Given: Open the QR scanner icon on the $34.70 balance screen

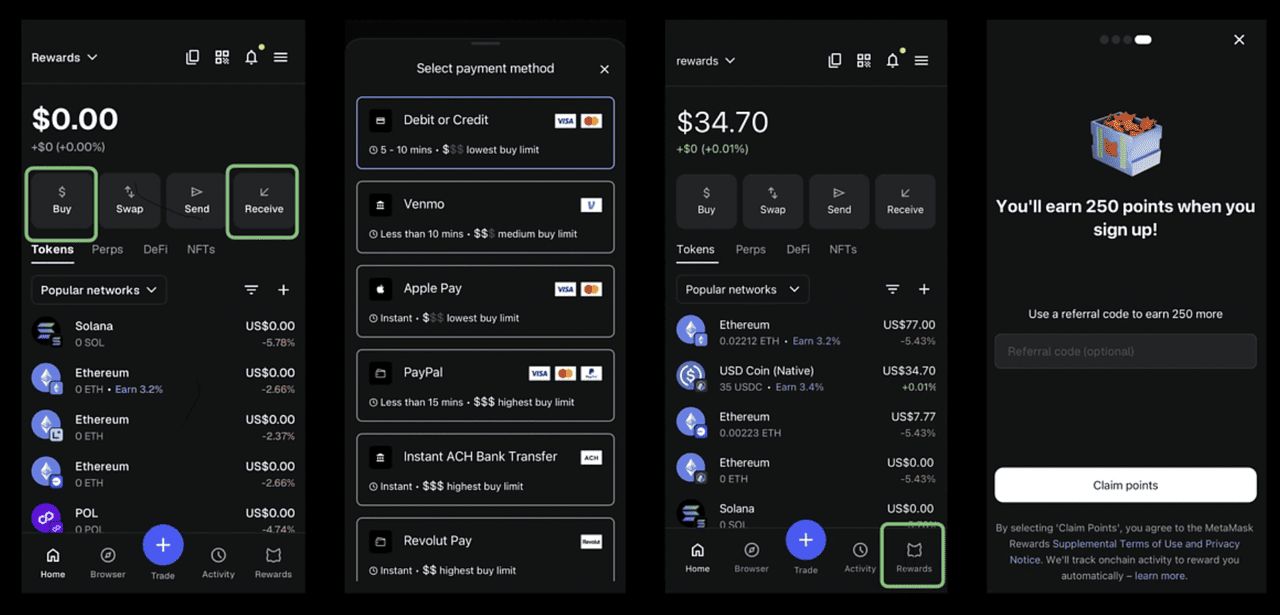Looking at the screenshot, I should point(864,60).
